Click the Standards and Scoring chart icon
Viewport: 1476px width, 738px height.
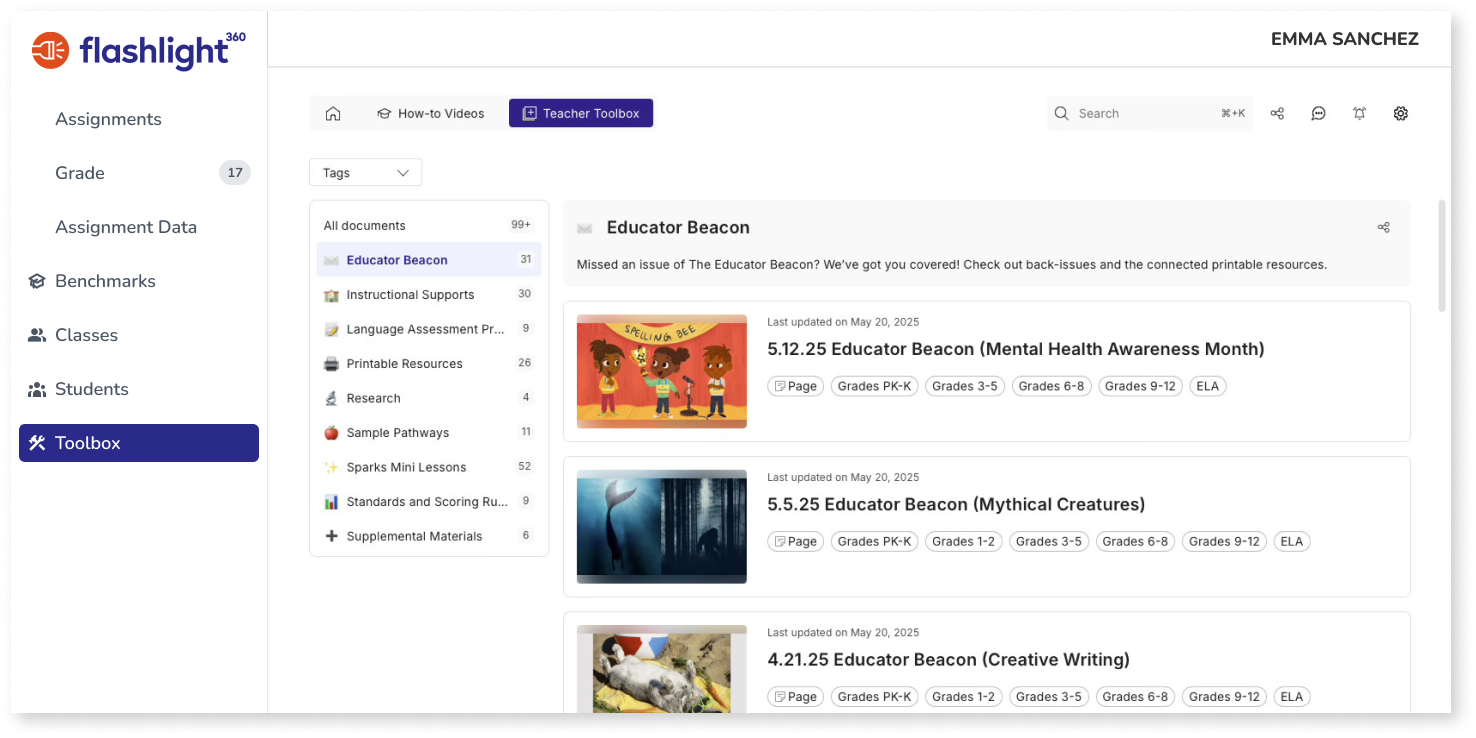point(331,502)
